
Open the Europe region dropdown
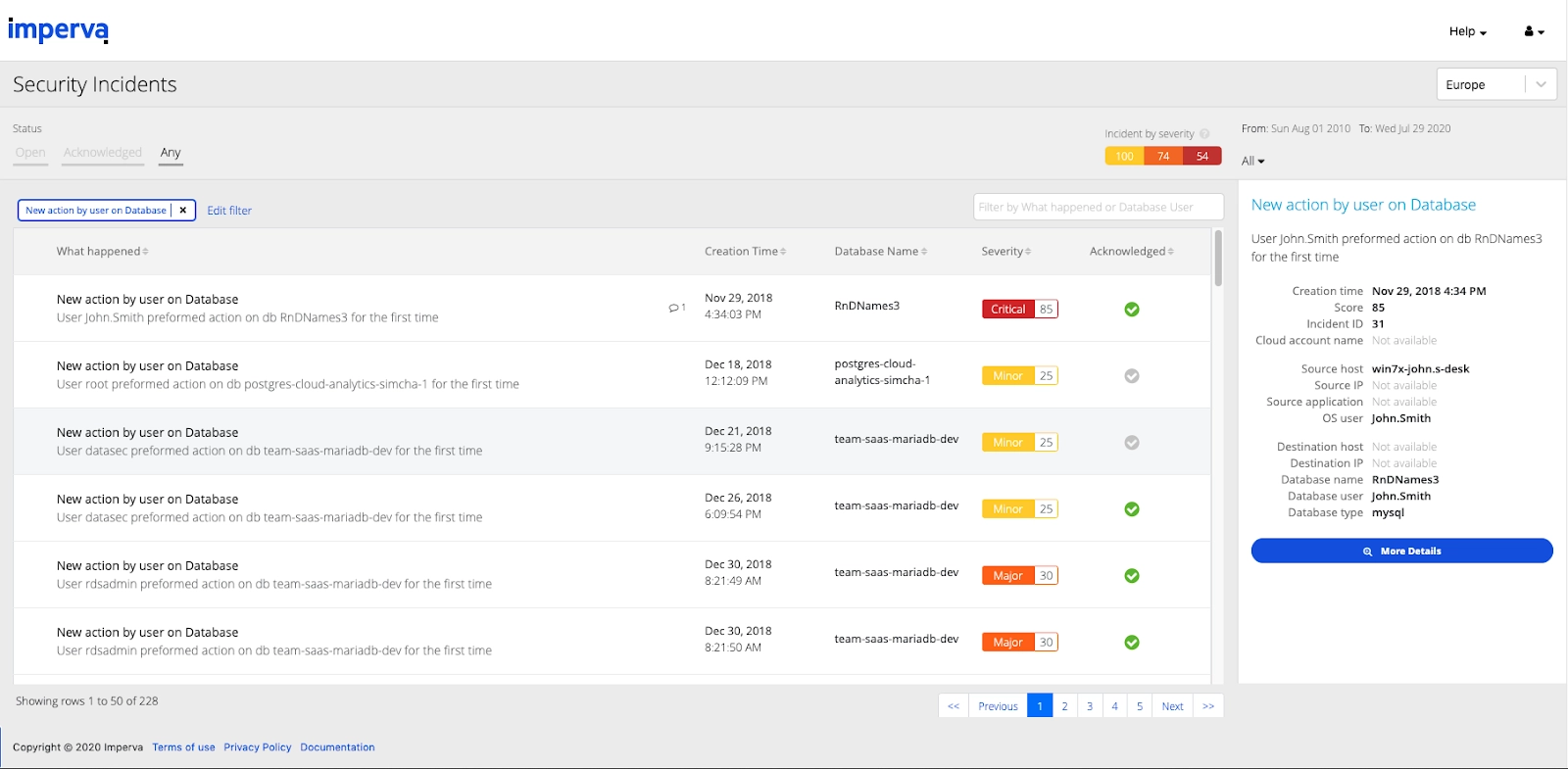1496,84
